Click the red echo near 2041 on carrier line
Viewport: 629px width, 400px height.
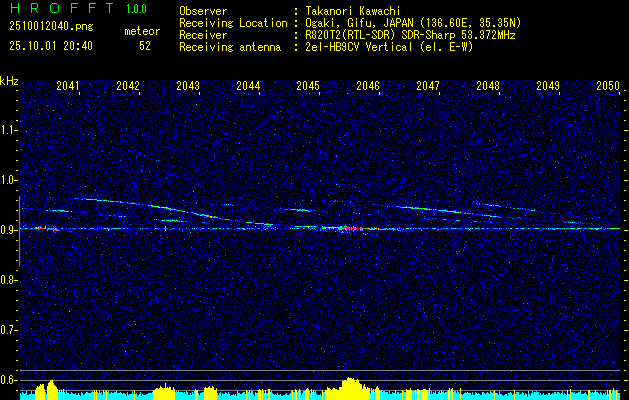point(47,229)
